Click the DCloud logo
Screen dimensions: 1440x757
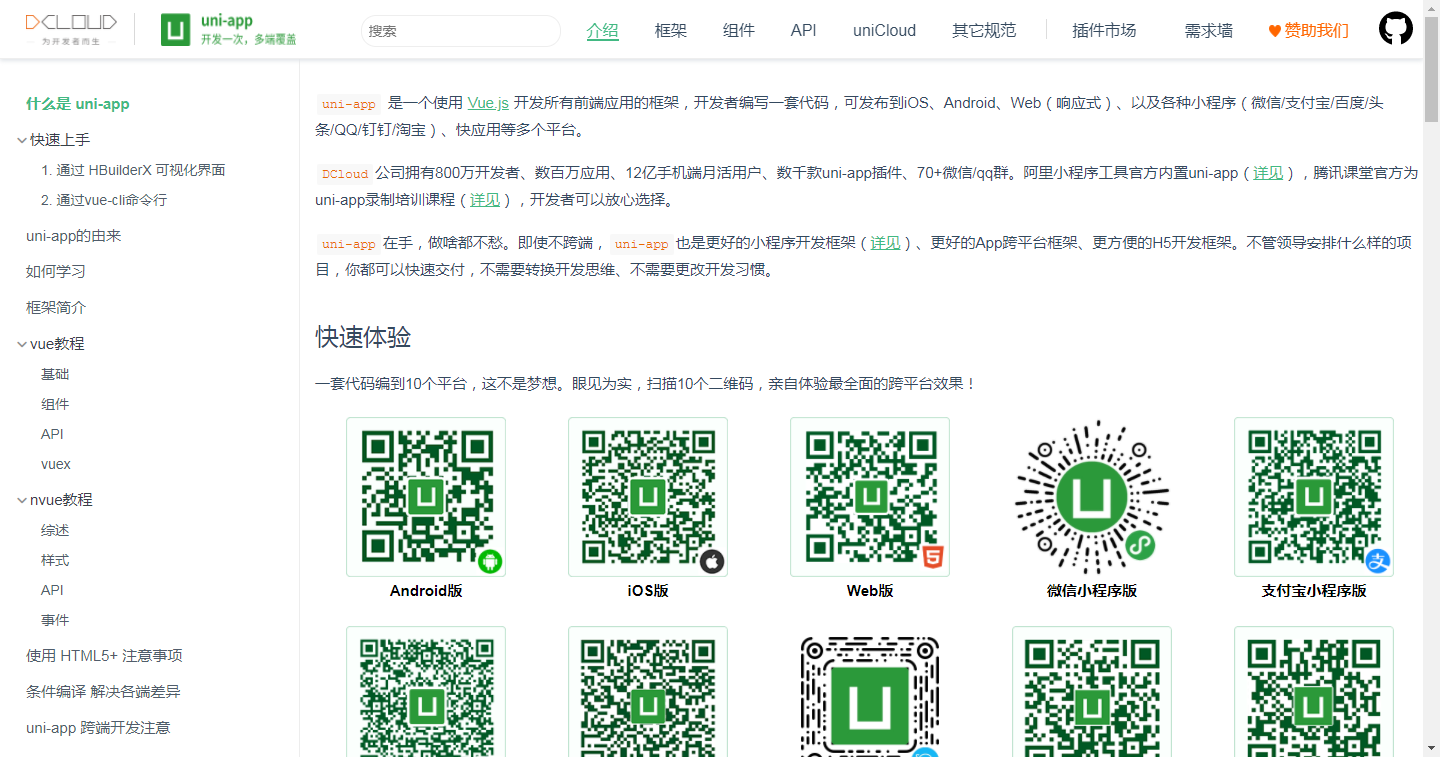[x=71, y=29]
